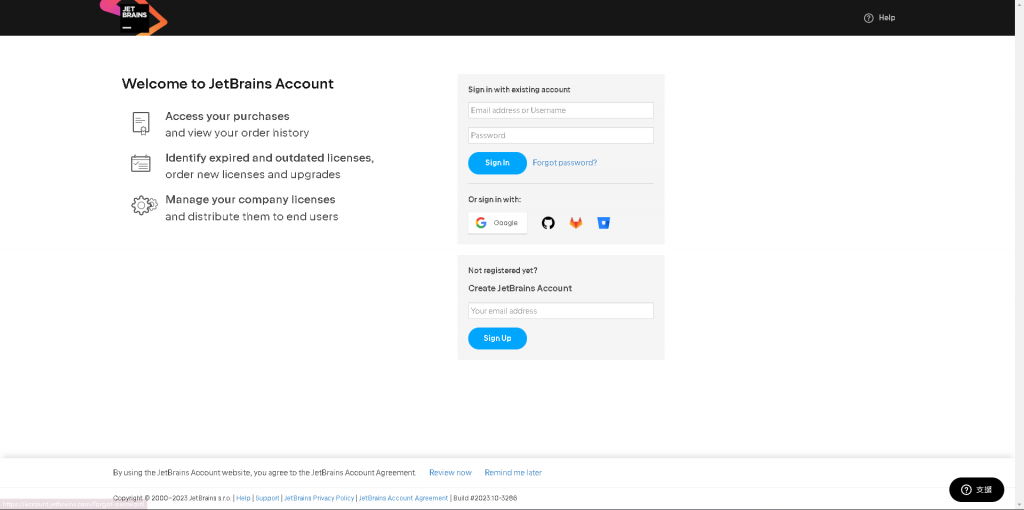The width and height of the screenshot is (1024, 510).
Task: Click the purchases document icon
Action: tap(141, 123)
